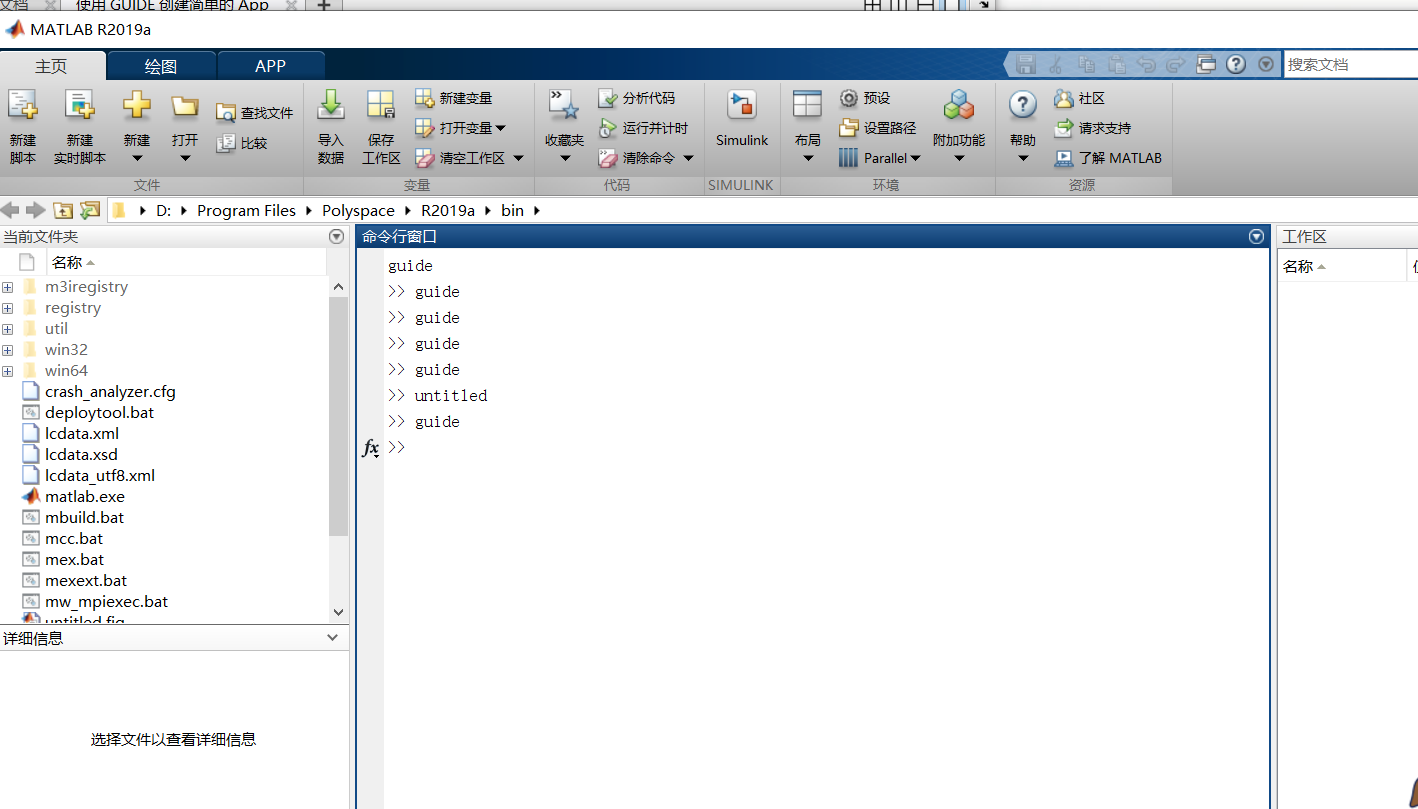Click 分析代码 (Analyze Code)
The width and height of the screenshot is (1418, 809).
[x=637, y=98]
